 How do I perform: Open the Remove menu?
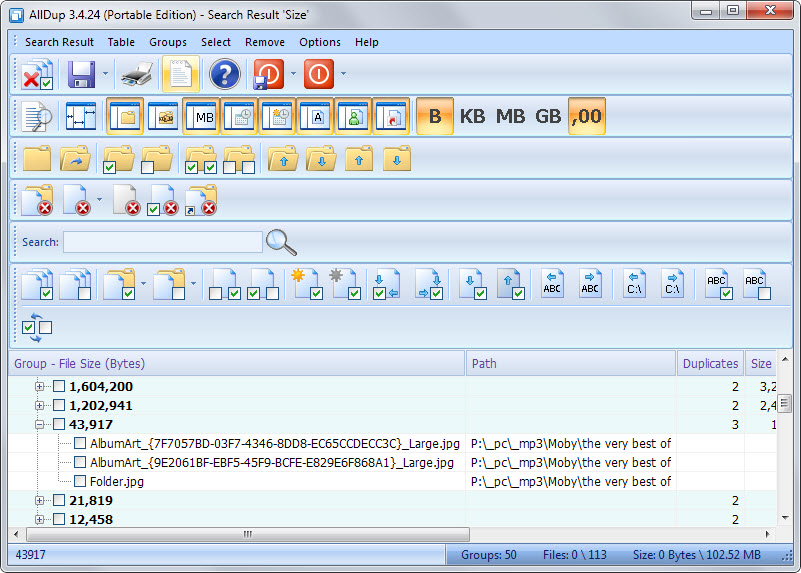(x=265, y=42)
